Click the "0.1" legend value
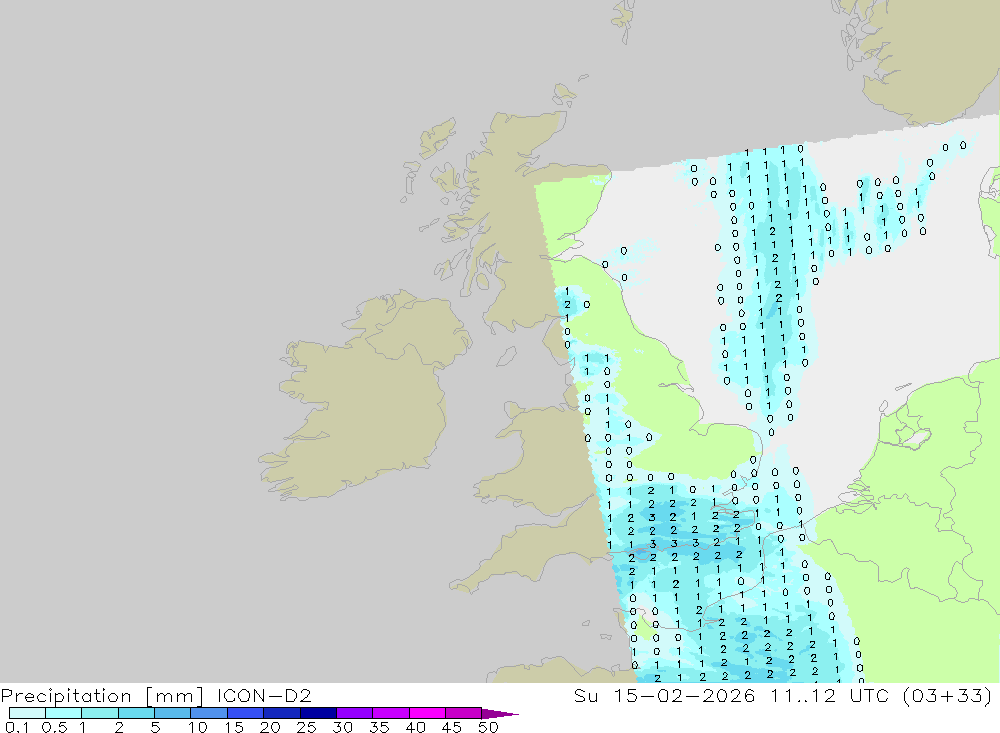 tap(17, 727)
